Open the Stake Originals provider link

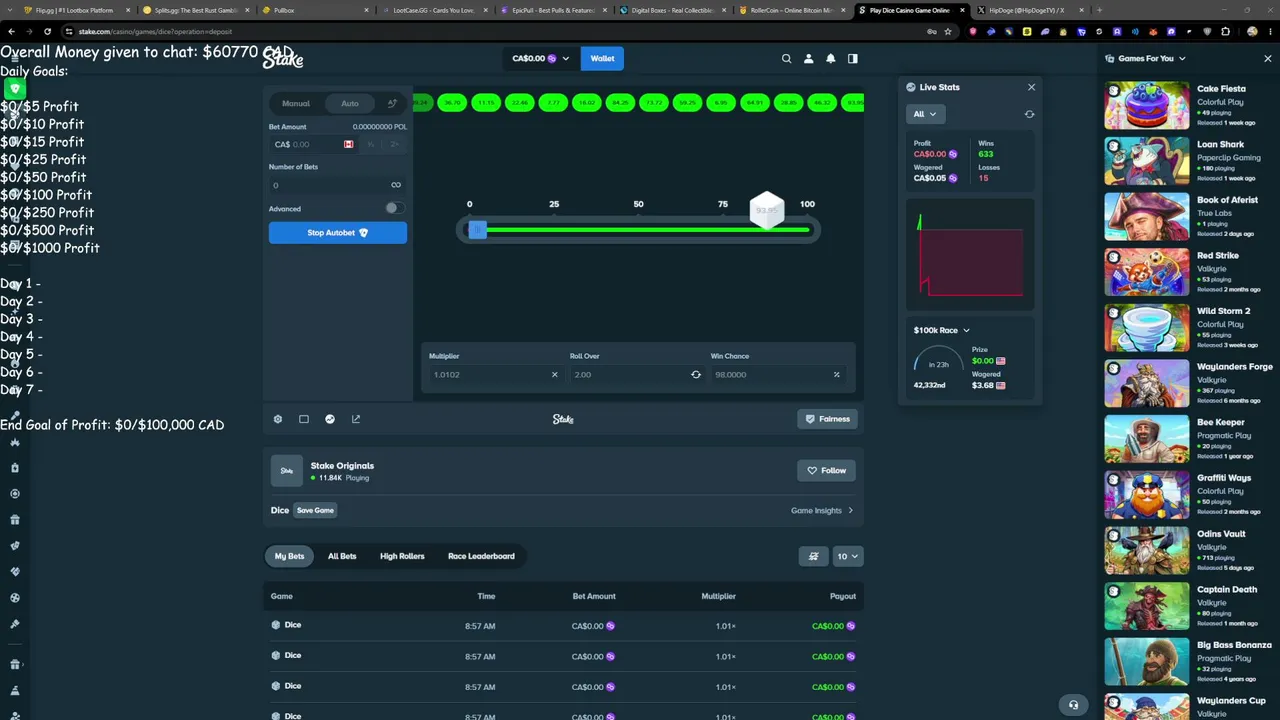[342, 466]
